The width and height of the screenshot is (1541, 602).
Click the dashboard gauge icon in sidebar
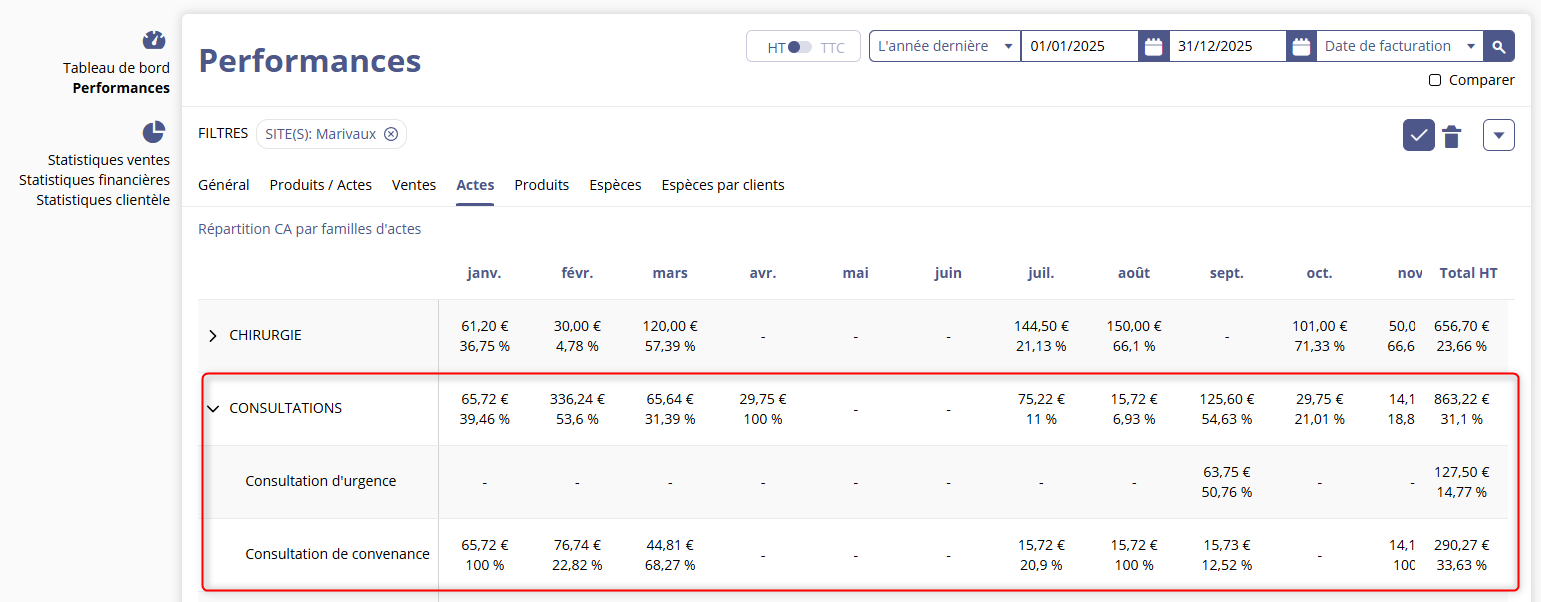tap(153, 40)
